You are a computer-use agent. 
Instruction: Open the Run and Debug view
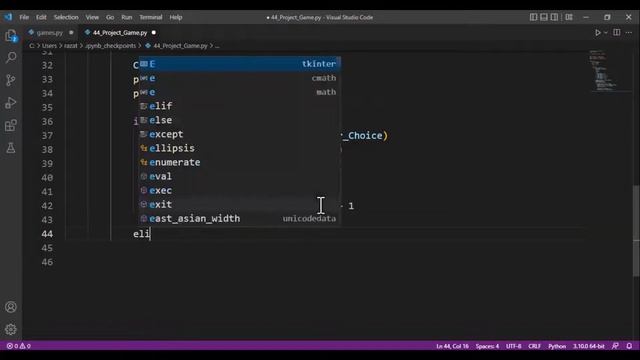[11, 102]
